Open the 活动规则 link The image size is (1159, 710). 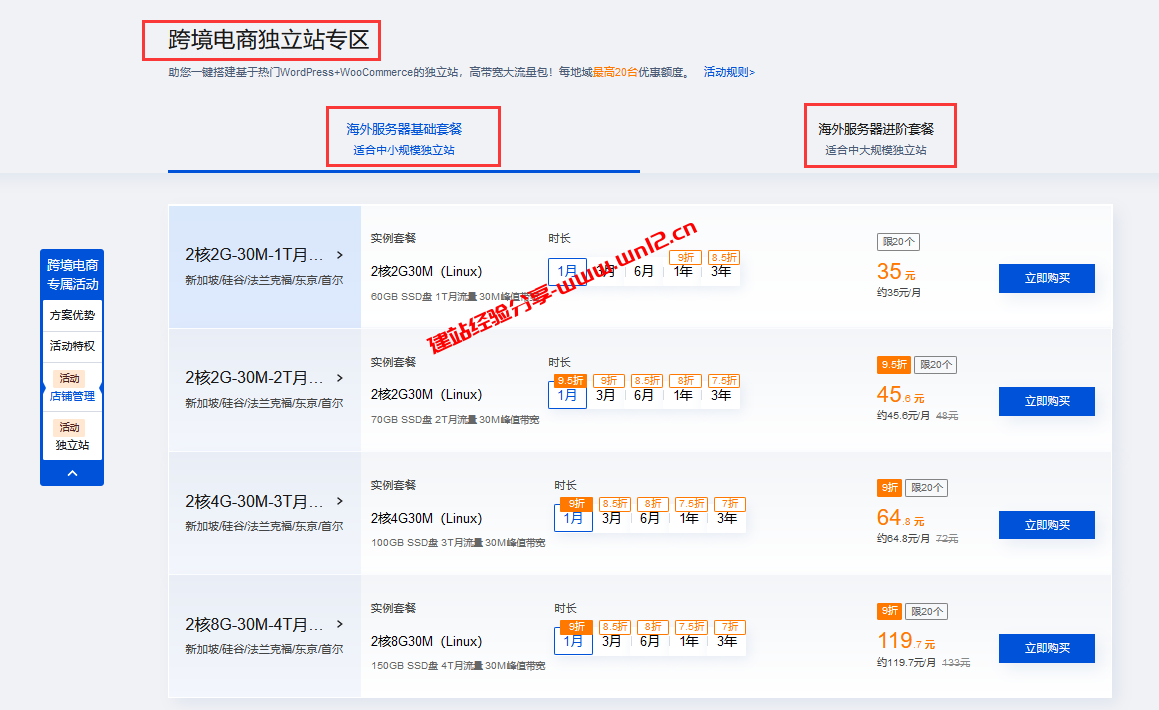(727, 72)
